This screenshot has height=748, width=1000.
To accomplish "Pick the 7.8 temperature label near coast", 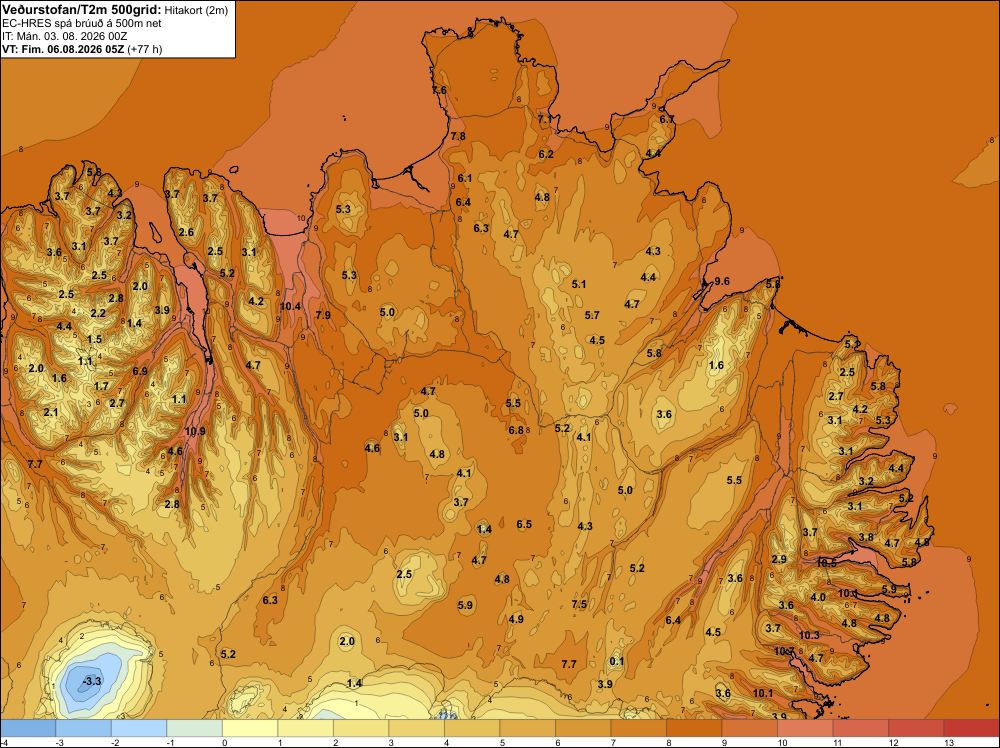I will pos(458,136).
